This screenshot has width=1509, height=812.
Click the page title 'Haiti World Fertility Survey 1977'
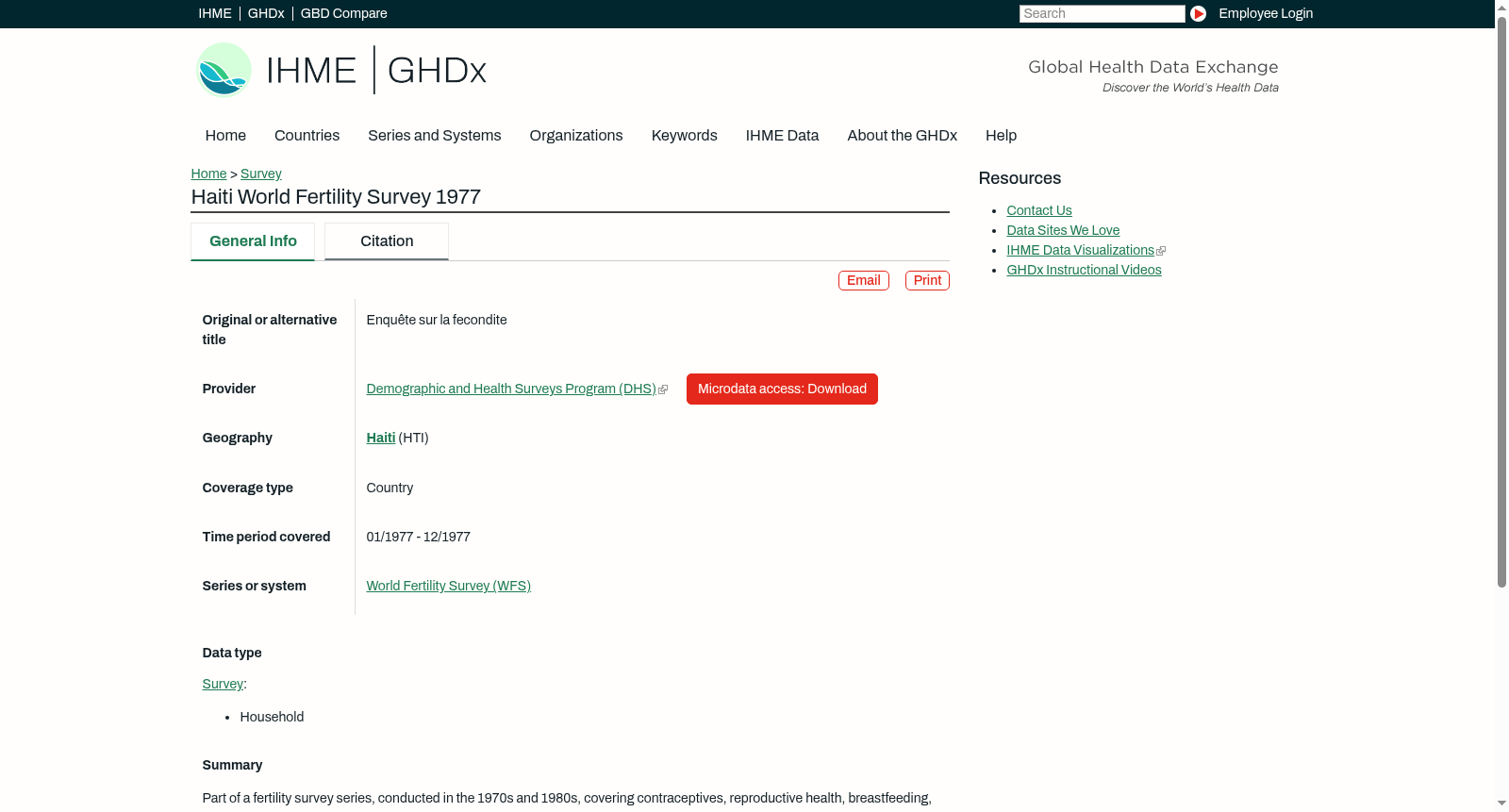click(336, 197)
